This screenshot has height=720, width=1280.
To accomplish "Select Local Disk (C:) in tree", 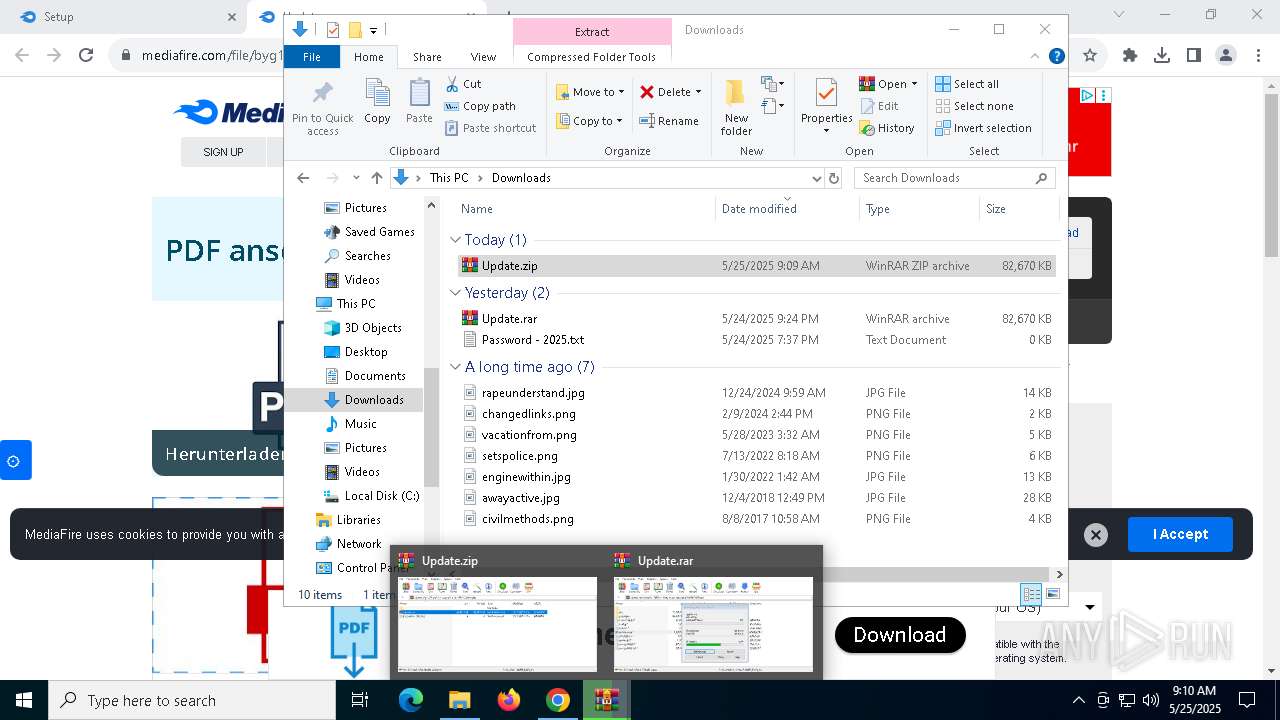I will pos(371,496).
